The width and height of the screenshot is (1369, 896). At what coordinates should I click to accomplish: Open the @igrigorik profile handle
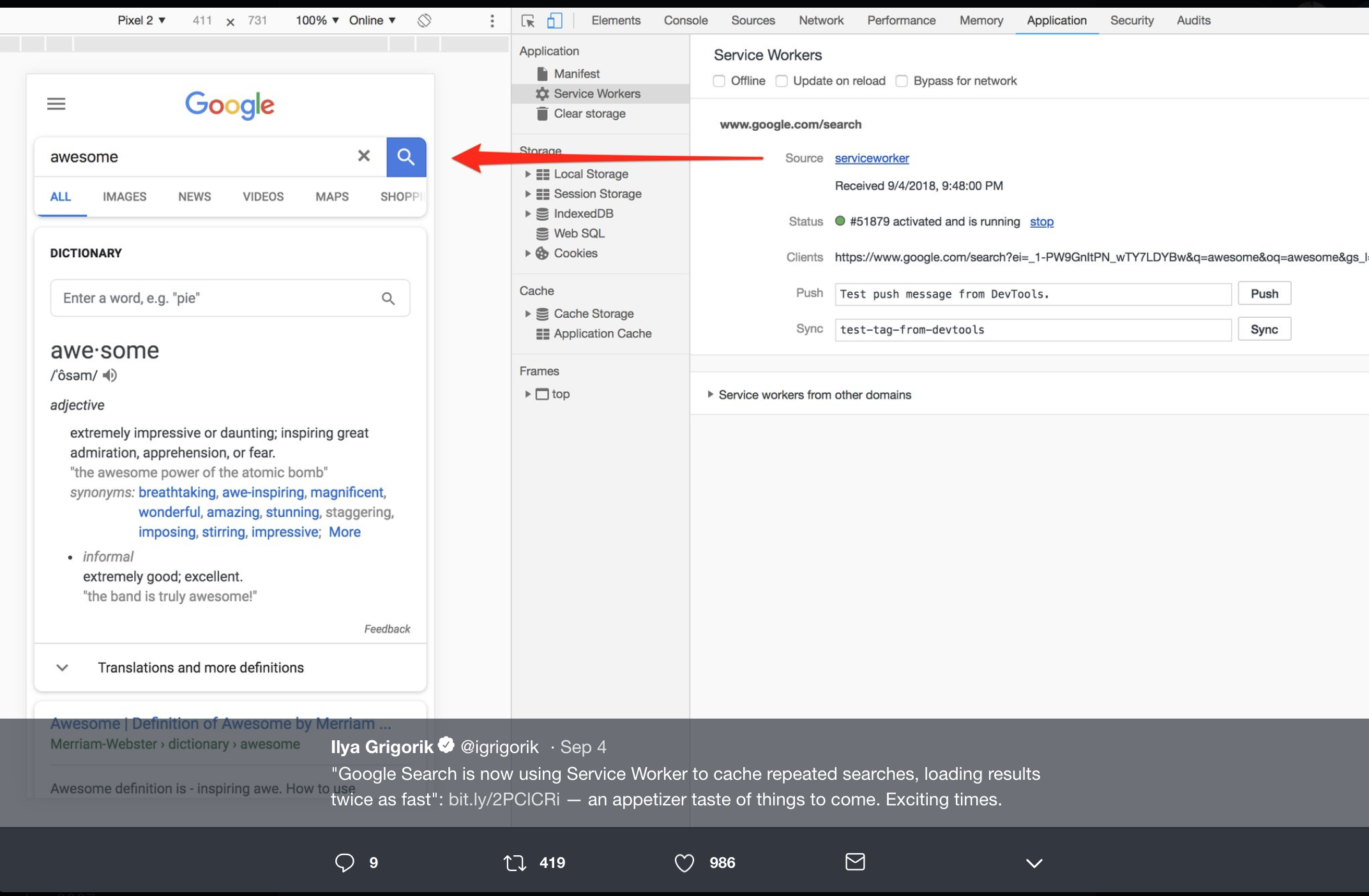click(499, 747)
